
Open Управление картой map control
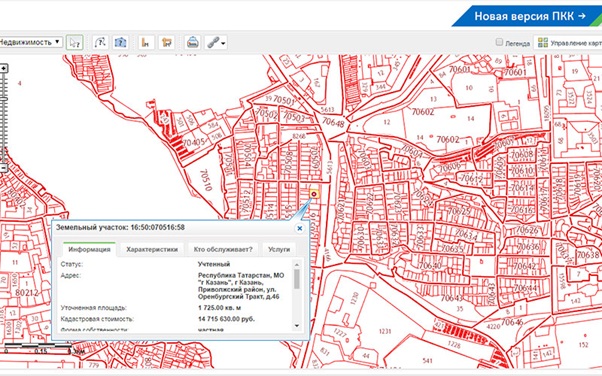click(x=569, y=43)
